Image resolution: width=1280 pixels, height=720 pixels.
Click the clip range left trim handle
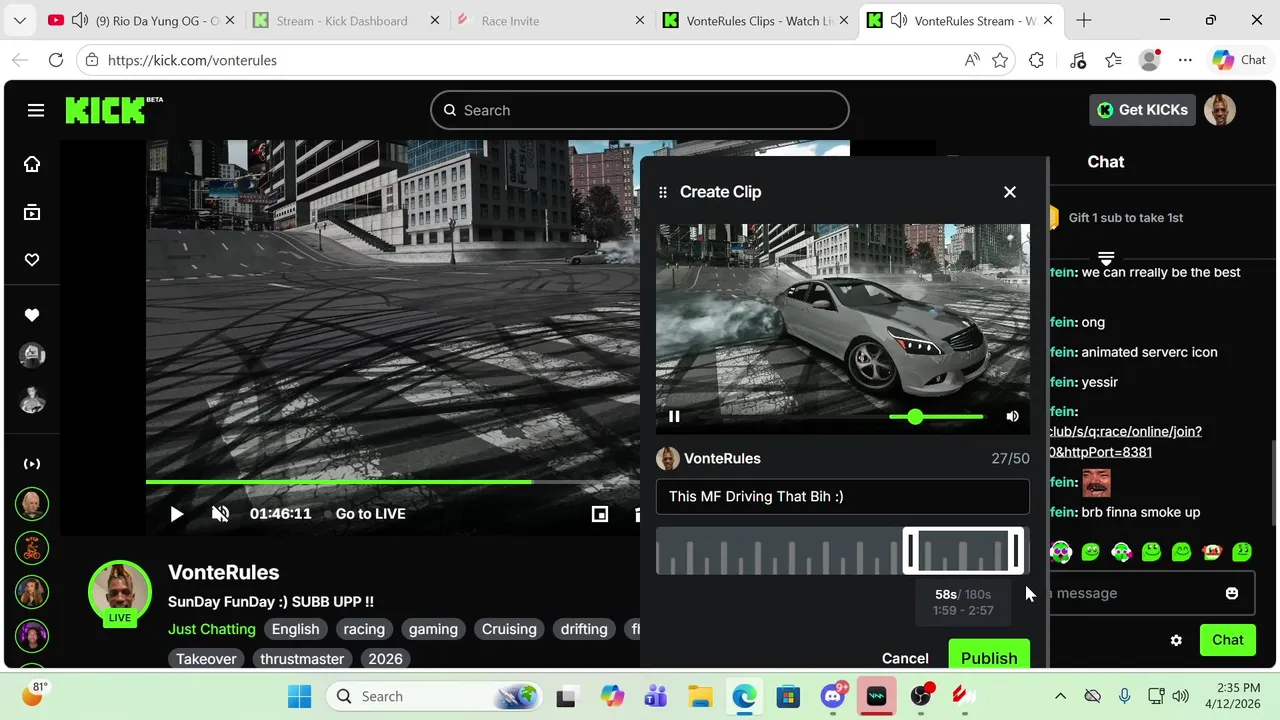pyautogui.click(x=910, y=551)
